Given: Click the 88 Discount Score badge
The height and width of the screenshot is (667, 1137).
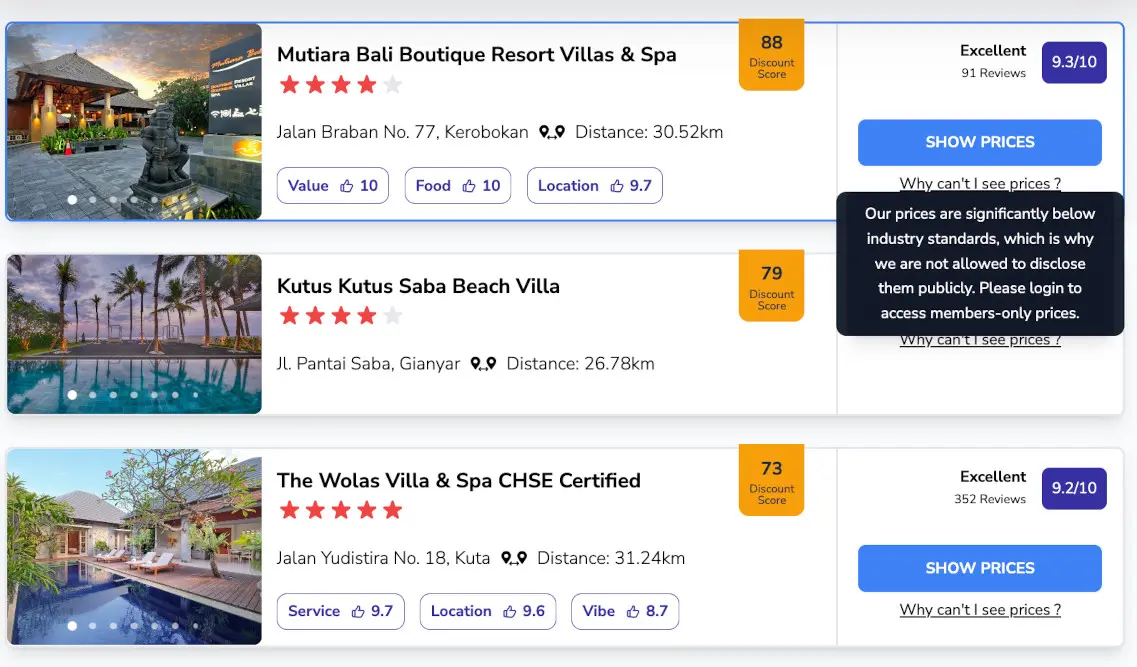Looking at the screenshot, I should pos(772,55).
